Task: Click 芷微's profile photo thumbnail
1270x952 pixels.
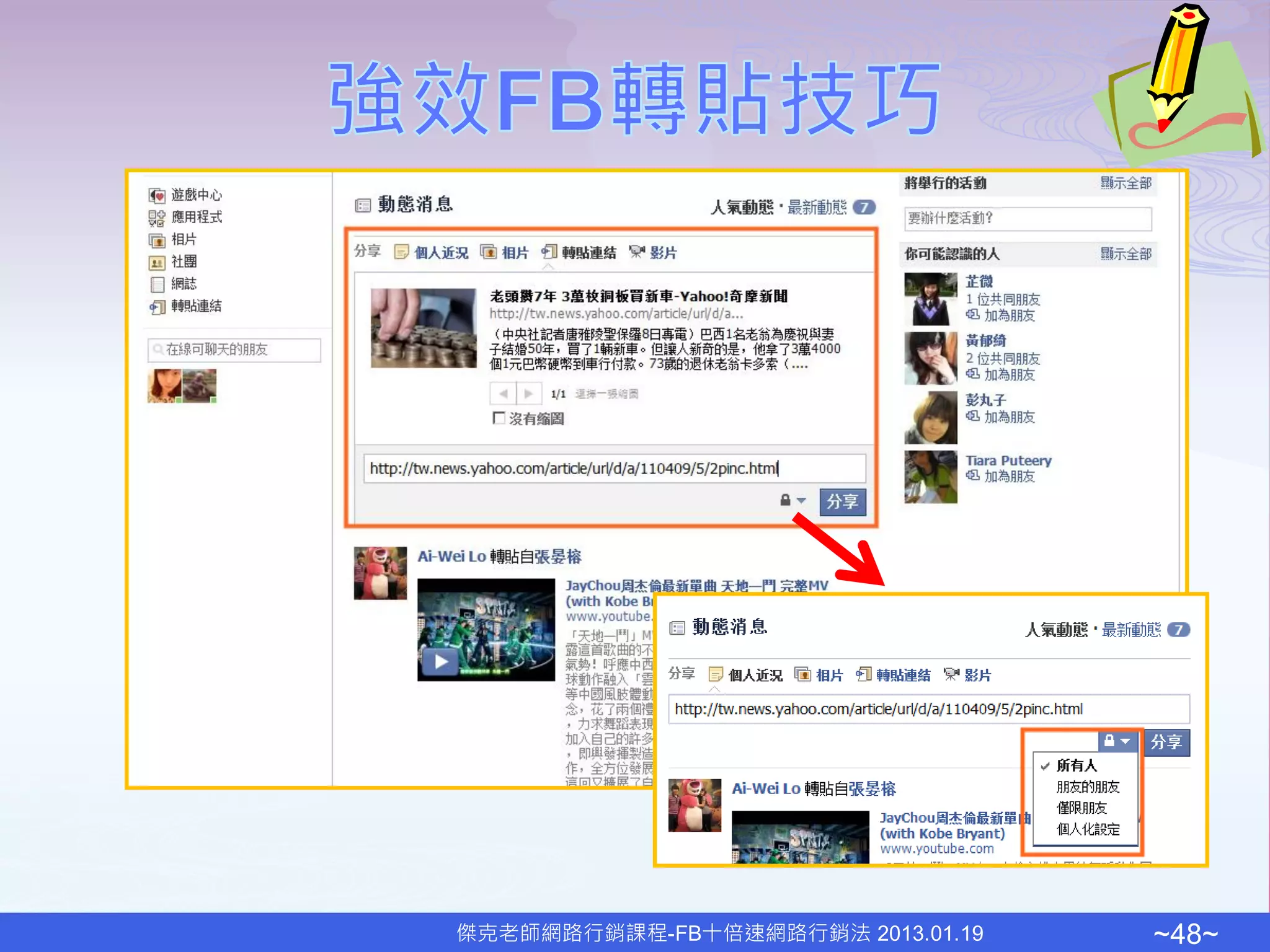Action: point(930,299)
